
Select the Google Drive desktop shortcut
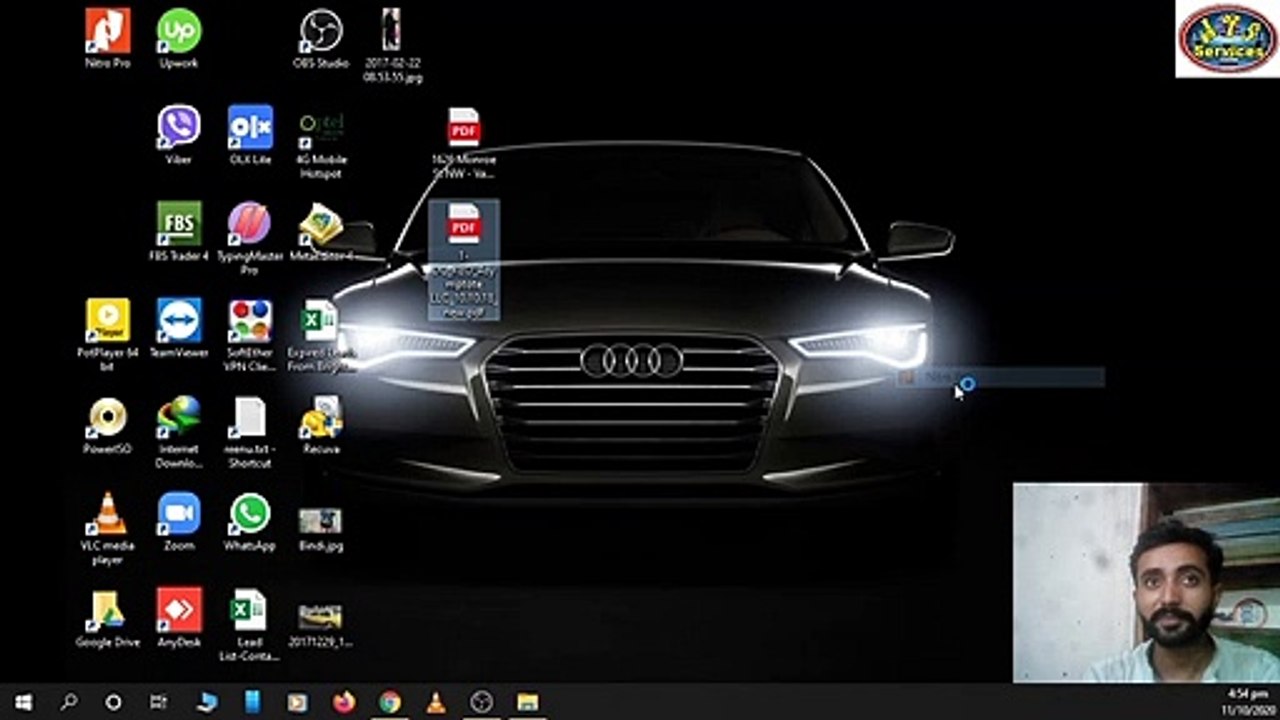tap(107, 619)
